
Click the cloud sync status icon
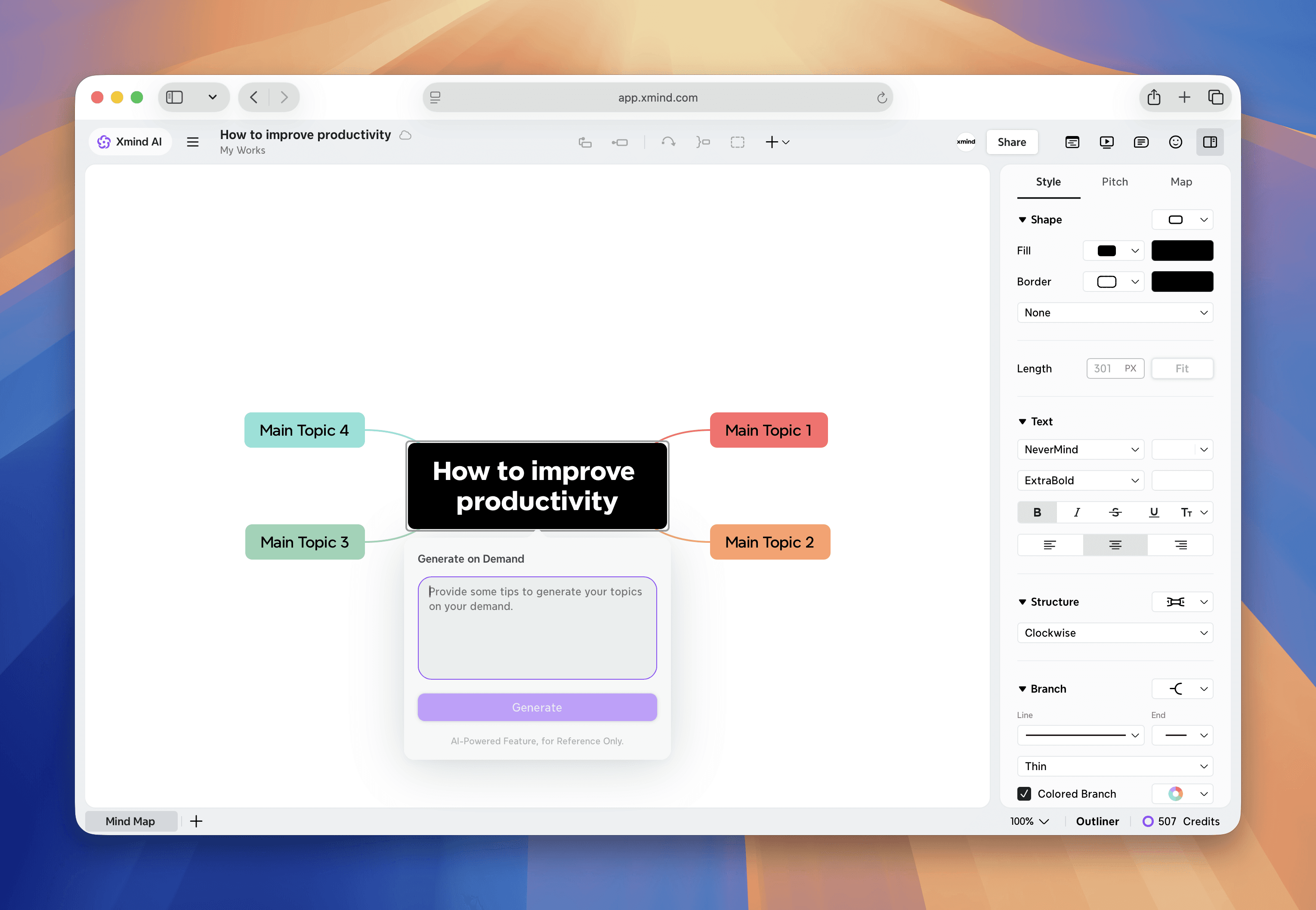click(x=405, y=135)
